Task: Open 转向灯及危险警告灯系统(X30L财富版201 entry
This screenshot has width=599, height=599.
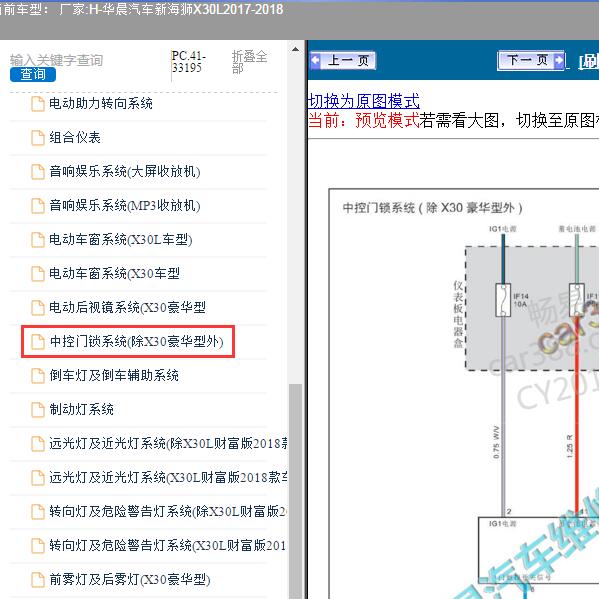Action: (168, 546)
